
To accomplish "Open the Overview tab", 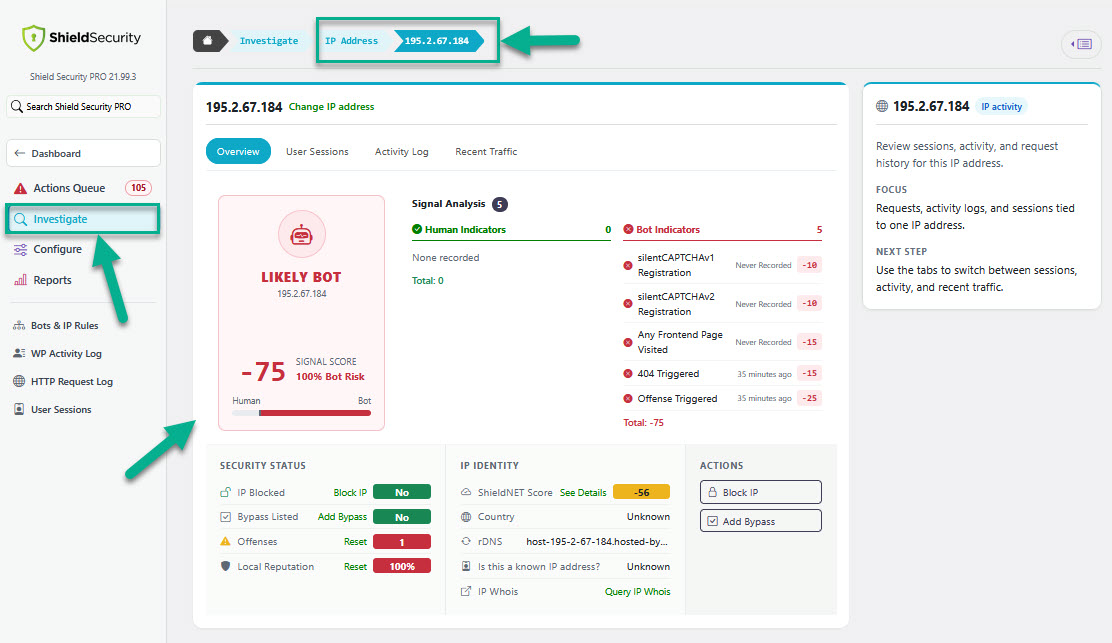I will click(238, 151).
